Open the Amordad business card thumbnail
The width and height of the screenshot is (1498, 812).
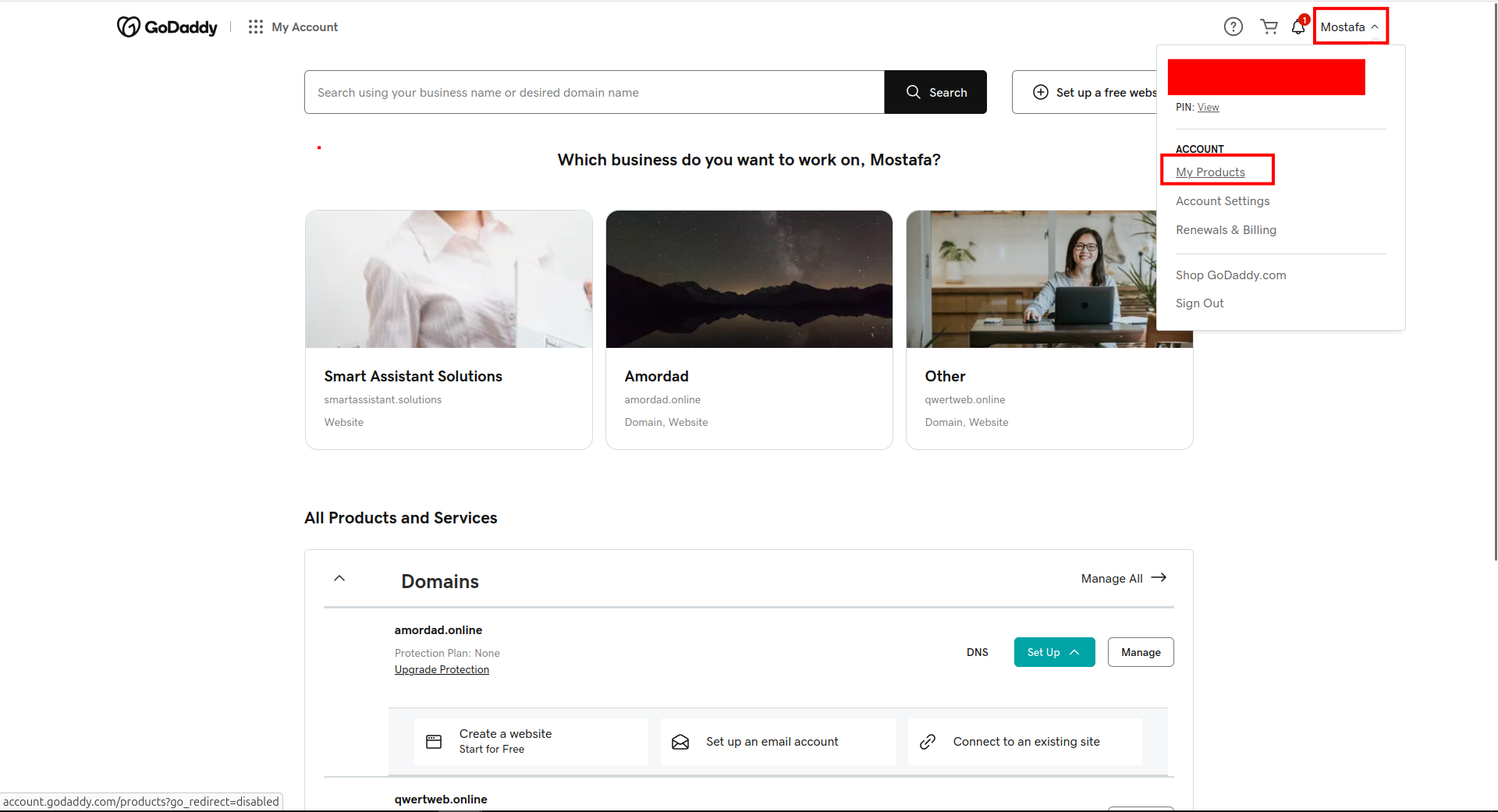pos(749,279)
